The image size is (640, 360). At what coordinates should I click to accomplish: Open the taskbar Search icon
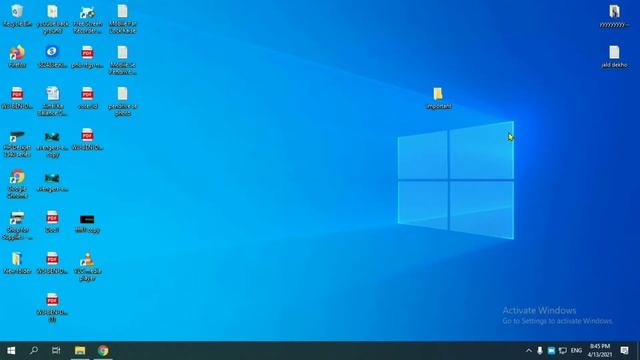pos(34,351)
